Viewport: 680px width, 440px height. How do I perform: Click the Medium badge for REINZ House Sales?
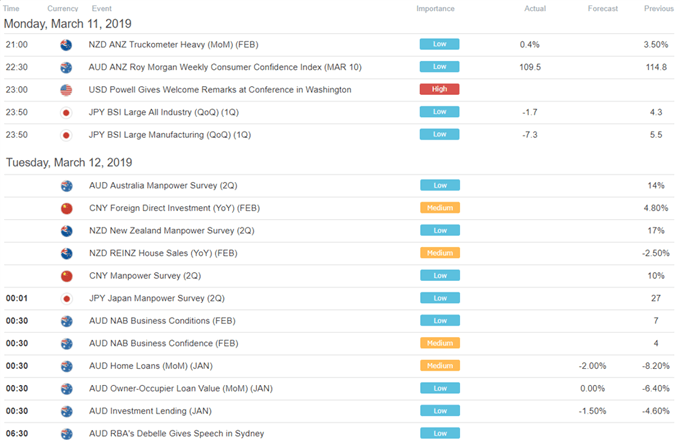coord(440,253)
